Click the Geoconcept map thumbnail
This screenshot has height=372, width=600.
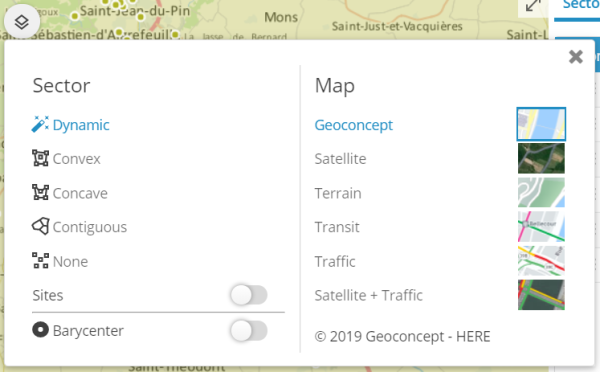[x=541, y=124]
